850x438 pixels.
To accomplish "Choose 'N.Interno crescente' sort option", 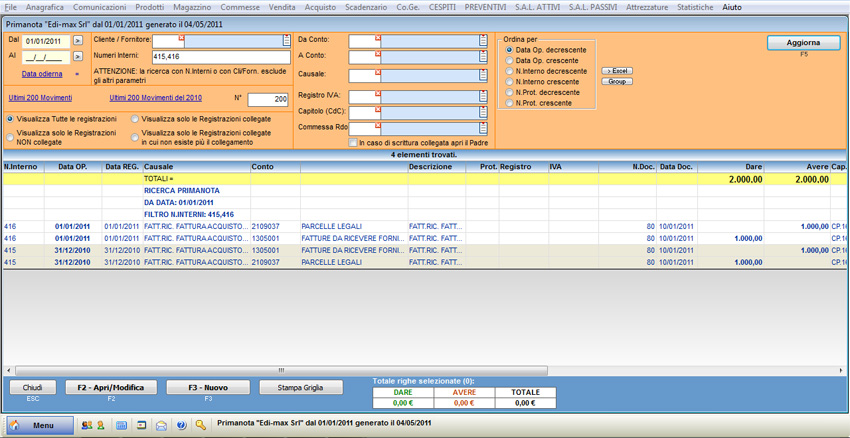I will pyautogui.click(x=509, y=82).
